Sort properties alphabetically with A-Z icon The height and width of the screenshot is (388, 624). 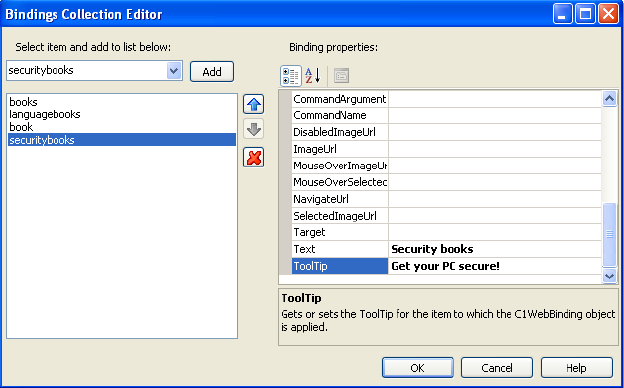tap(313, 76)
